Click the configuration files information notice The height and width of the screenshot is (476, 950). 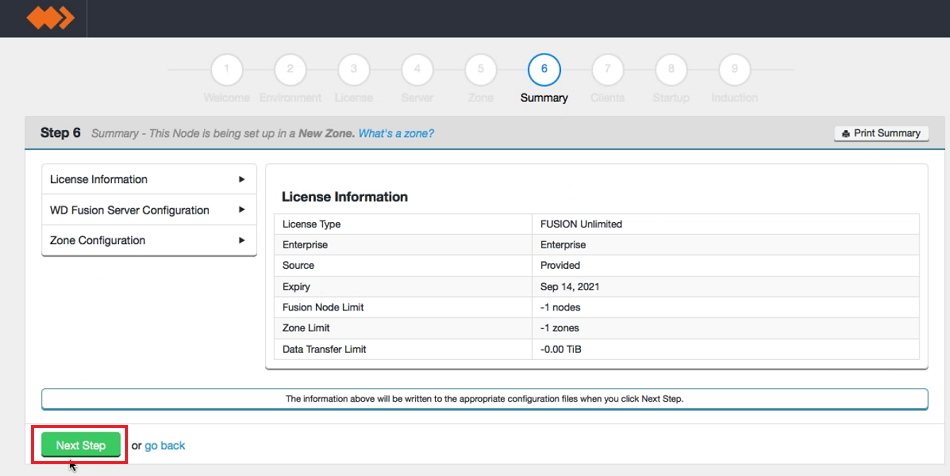click(485, 398)
